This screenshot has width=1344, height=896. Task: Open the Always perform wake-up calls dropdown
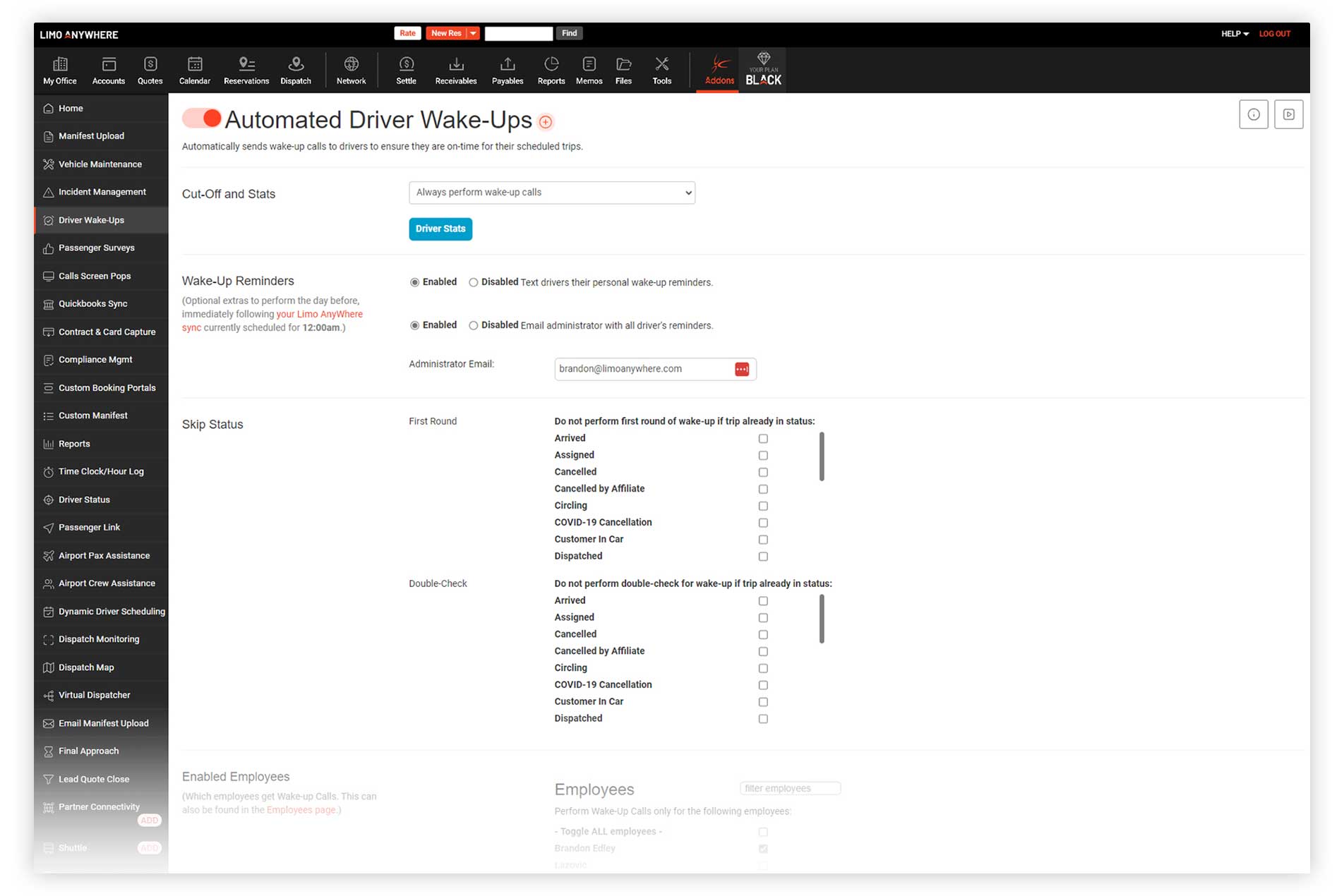pos(551,193)
